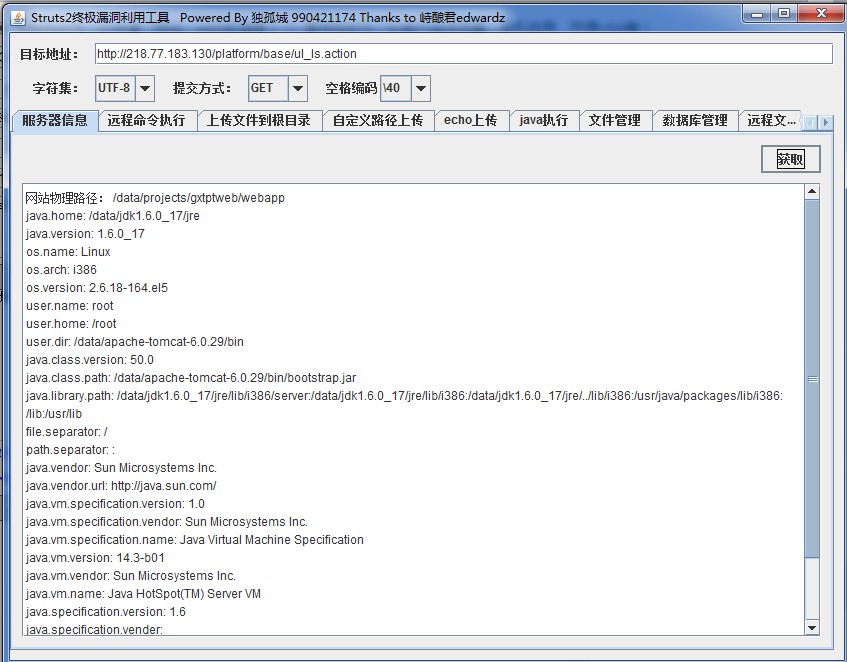Maximize the Struts2 tool window
This screenshot has width=847, height=662.
[x=784, y=14]
